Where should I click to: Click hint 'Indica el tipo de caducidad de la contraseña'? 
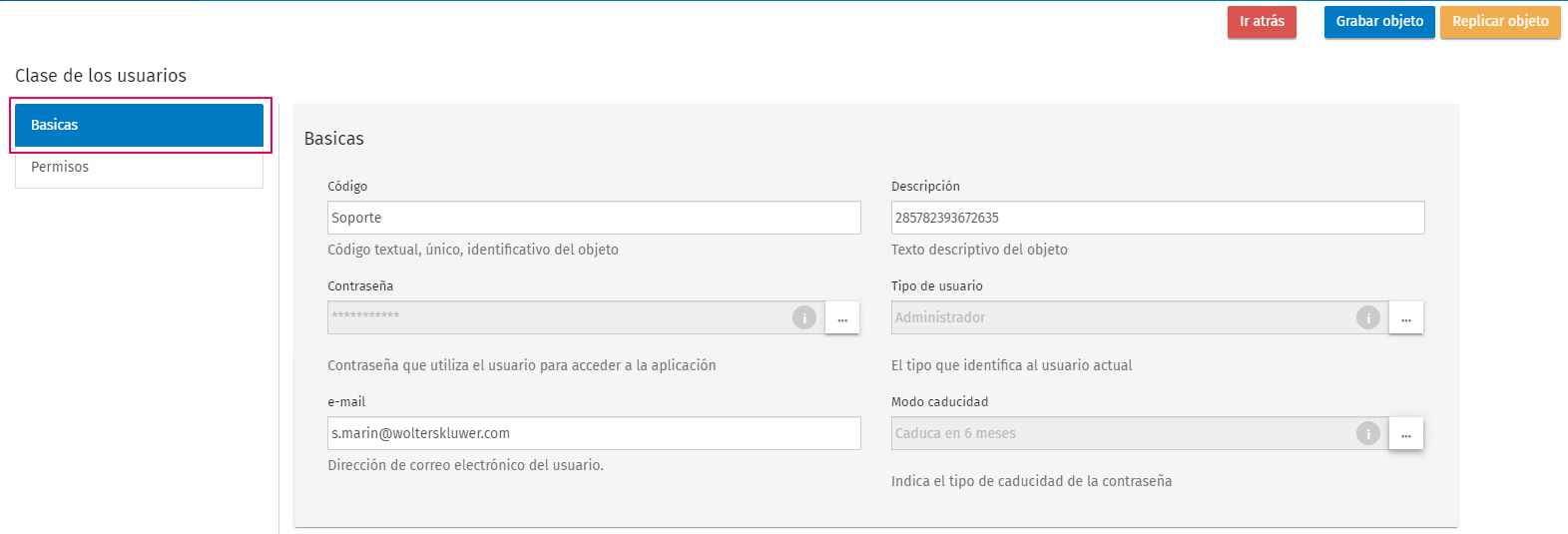[x=1031, y=481]
